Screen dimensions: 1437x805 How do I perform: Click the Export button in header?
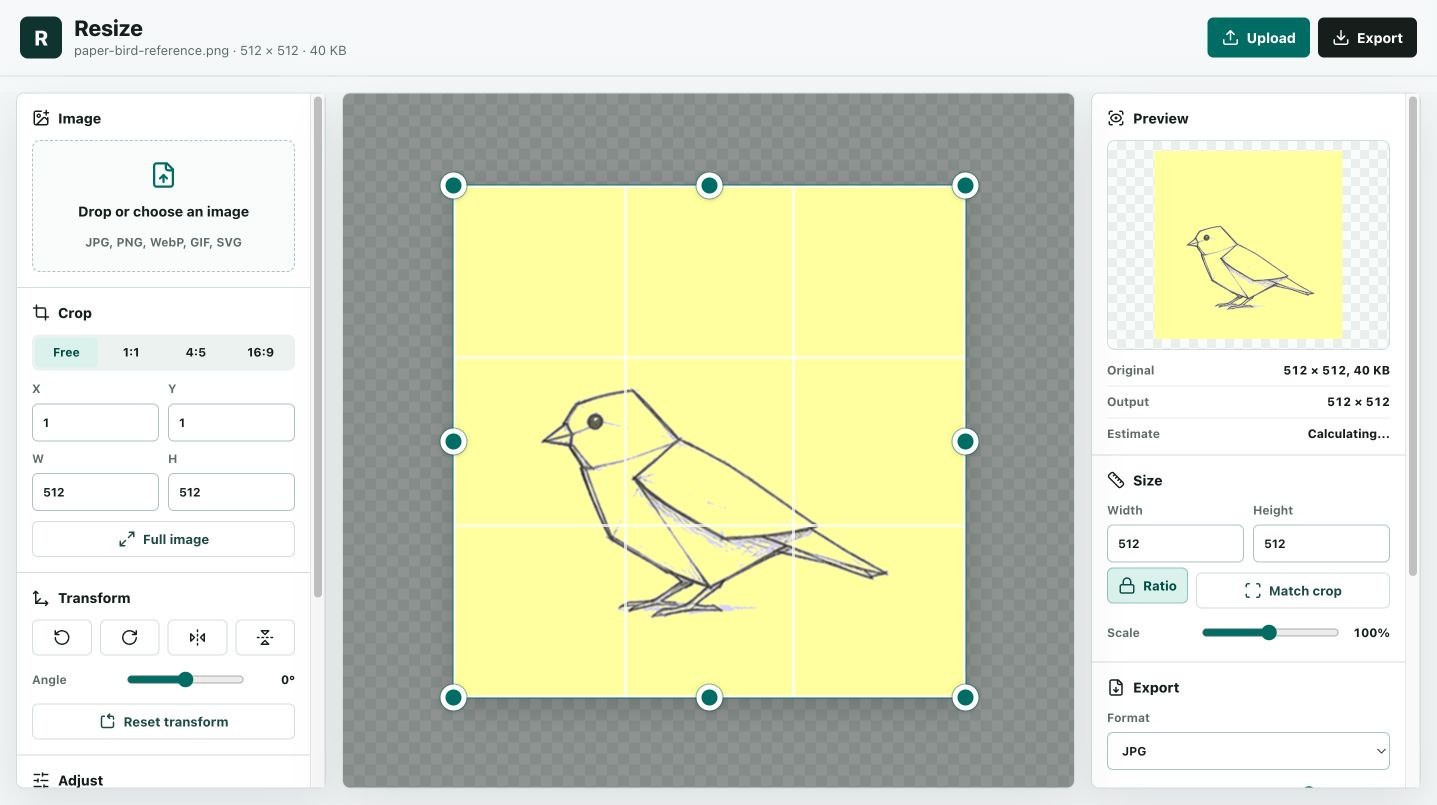point(1367,38)
